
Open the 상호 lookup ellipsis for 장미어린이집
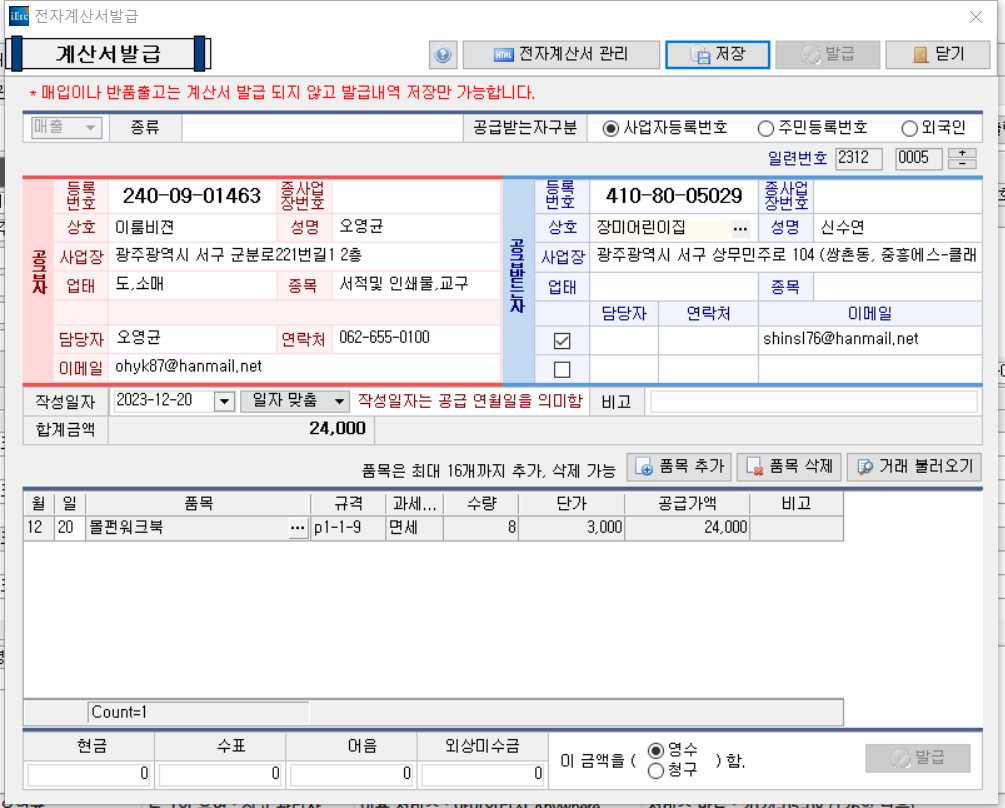(x=740, y=228)
